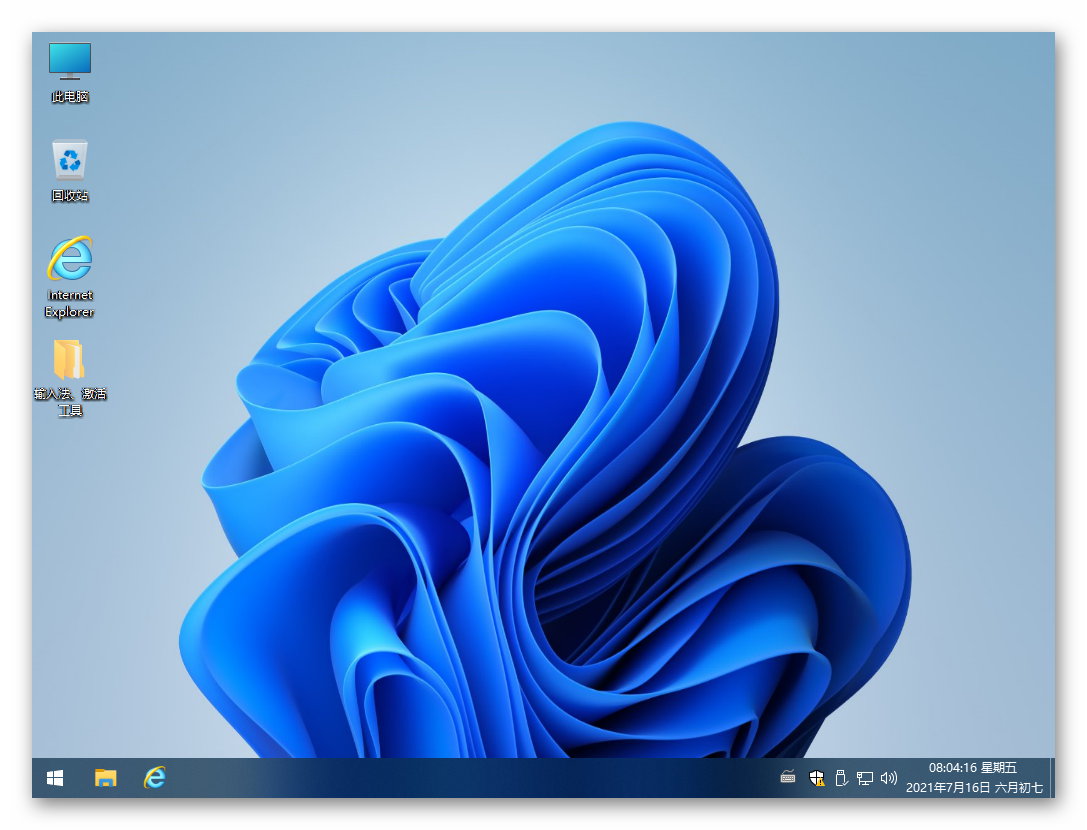This screenshot has height=830, width=1087.
Task: Click the USB safely remove hardware icon
Action: pyautogui.click(x=841, y=778)
